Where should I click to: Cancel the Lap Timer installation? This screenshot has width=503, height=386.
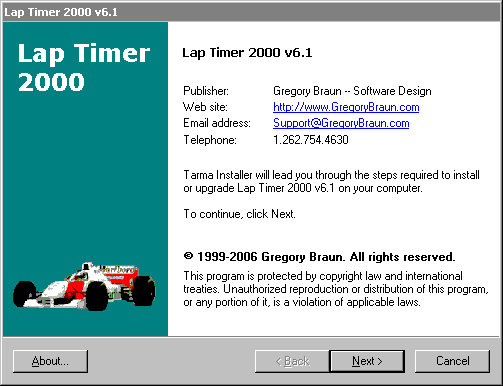click(452, 361)
